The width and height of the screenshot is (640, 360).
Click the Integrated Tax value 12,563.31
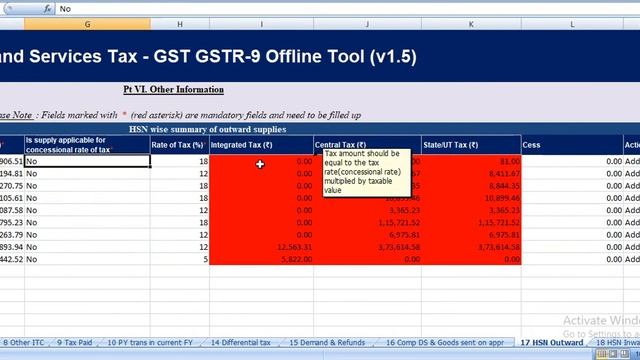(261, 247)
